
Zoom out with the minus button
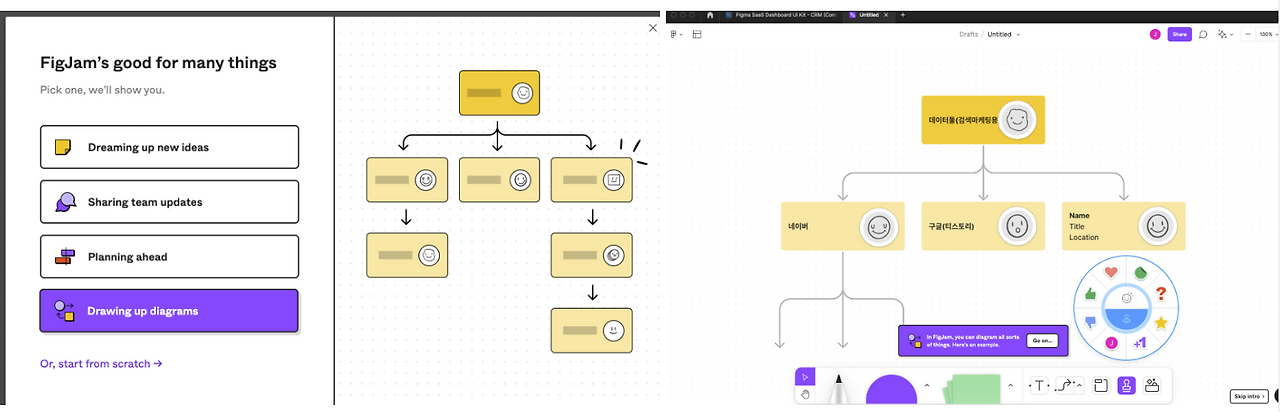(1248, 34)
